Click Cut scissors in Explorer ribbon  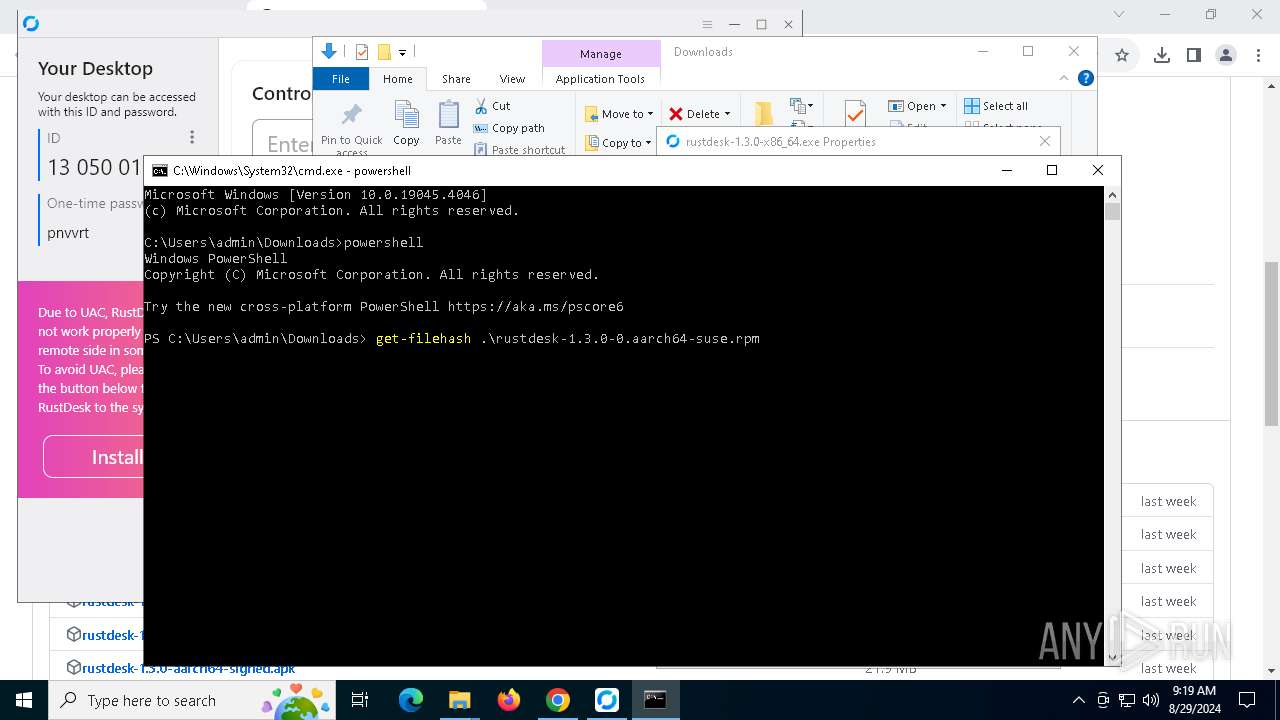(x=492, y=106)
